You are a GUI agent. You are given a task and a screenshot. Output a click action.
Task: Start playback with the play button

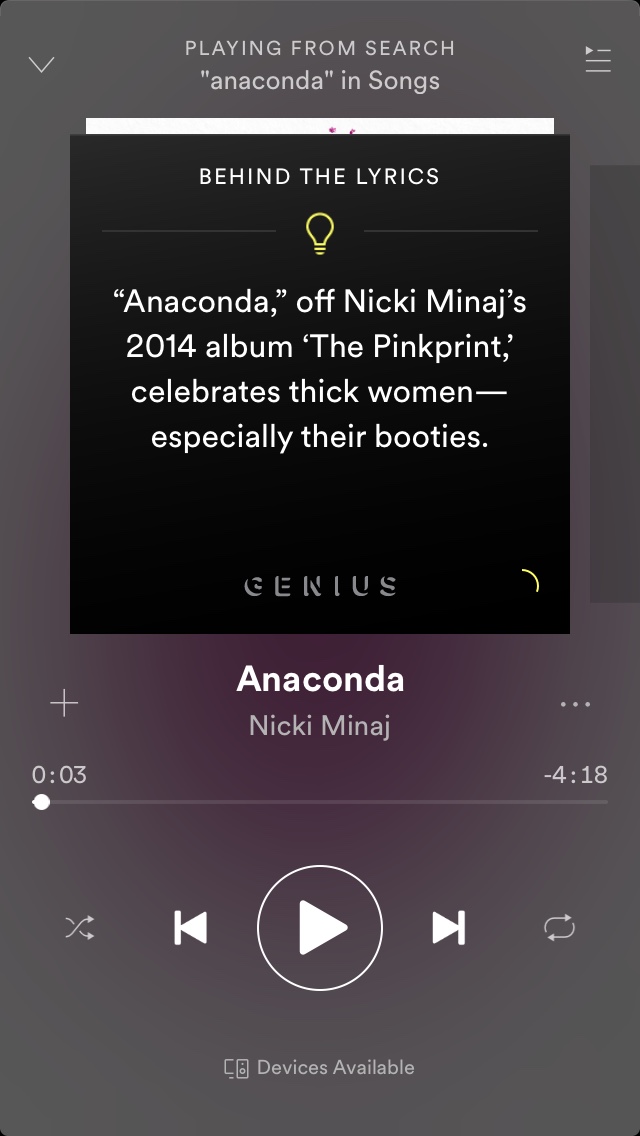[x=320, y=927]
